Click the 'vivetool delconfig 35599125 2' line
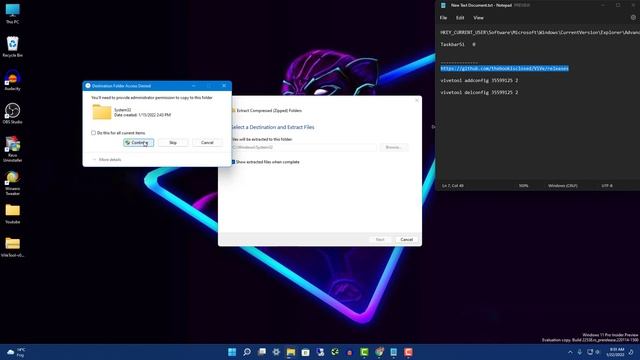640x360 pixels. [x=479, y=92]
